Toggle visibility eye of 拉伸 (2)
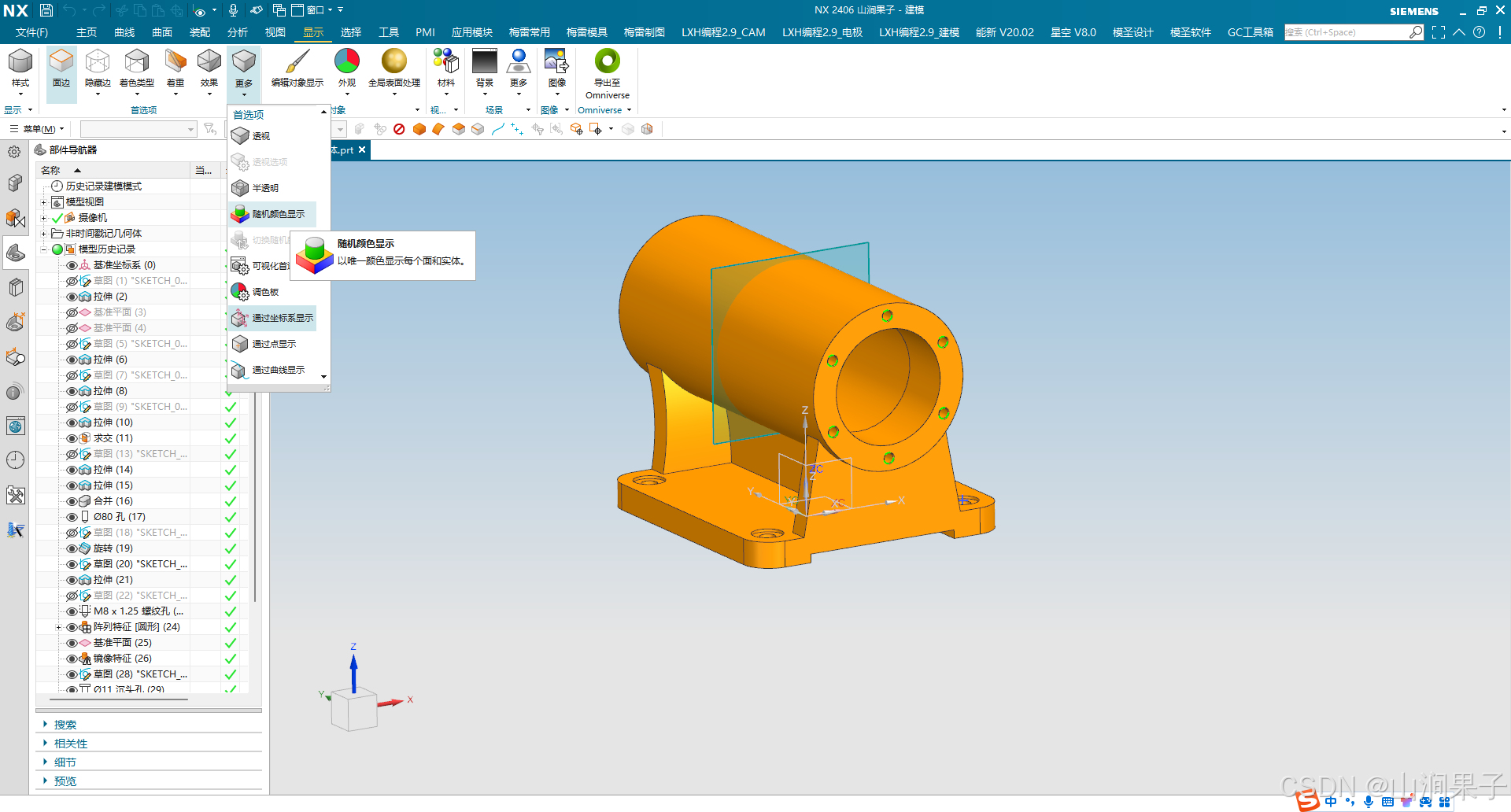 [x=72, y=297]
